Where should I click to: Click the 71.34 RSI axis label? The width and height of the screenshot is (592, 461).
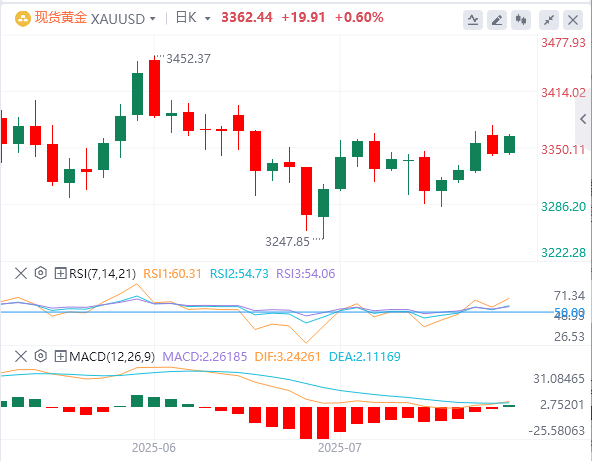(x=569, y=296)
